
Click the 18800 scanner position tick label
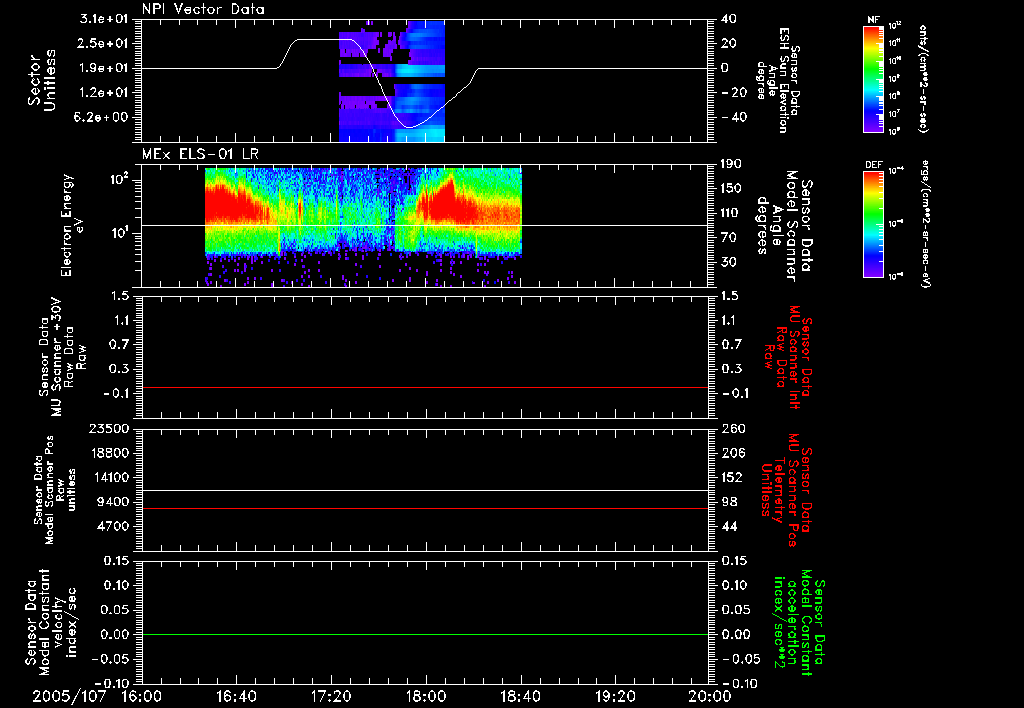pyautogui.click(x=109, y=453)
